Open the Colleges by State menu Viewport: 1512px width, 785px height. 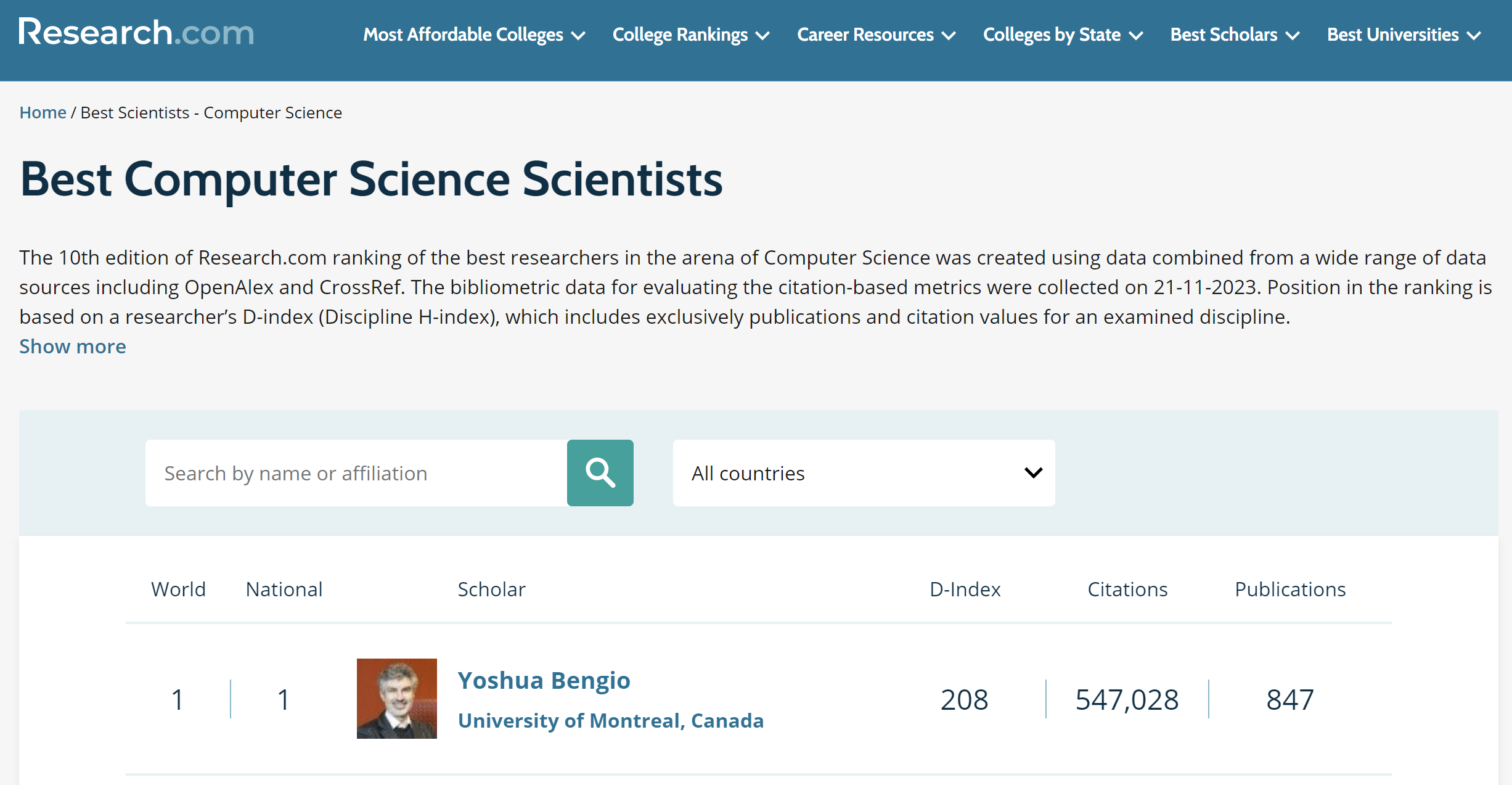(x=1062, y=35)
